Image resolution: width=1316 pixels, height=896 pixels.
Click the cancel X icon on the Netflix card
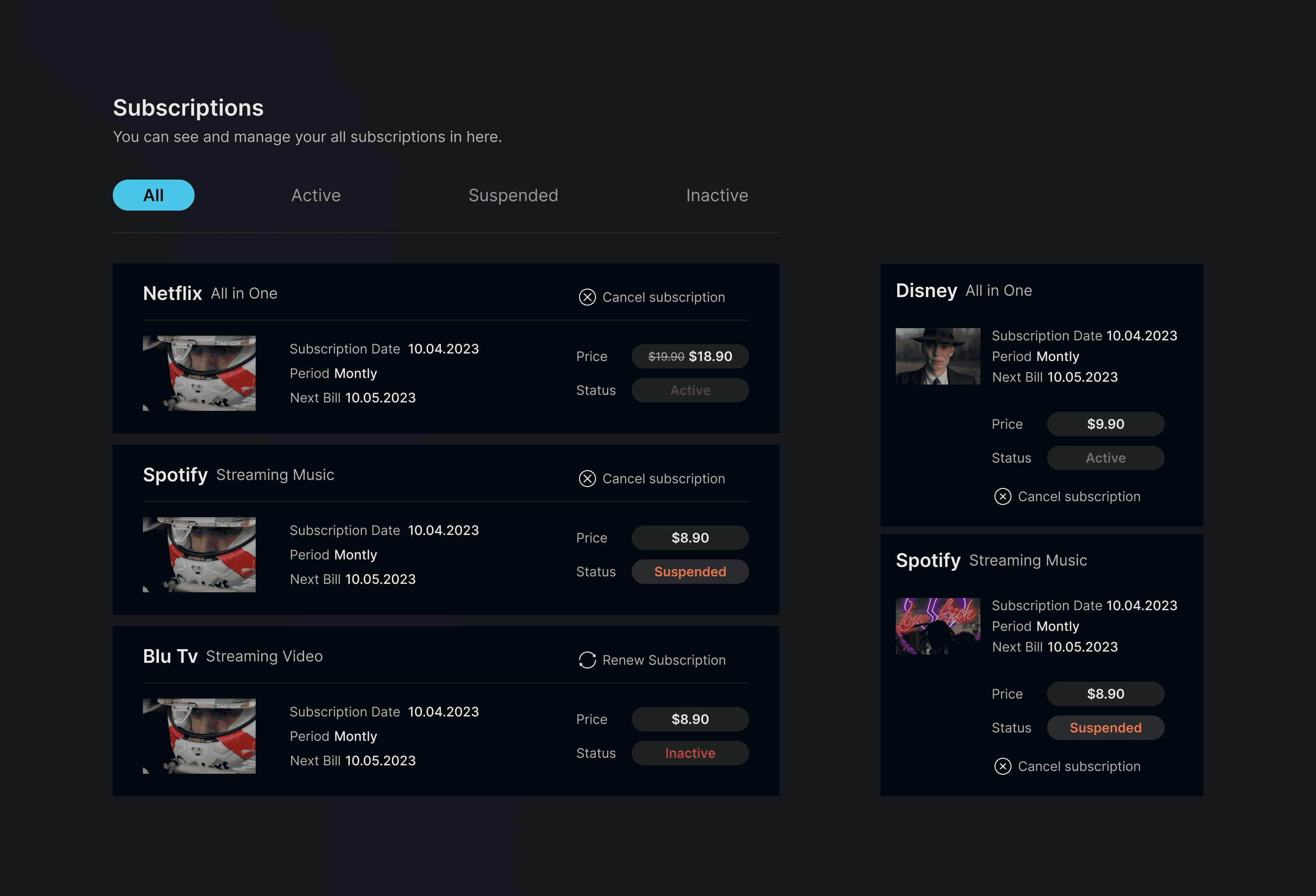point(587,298)
